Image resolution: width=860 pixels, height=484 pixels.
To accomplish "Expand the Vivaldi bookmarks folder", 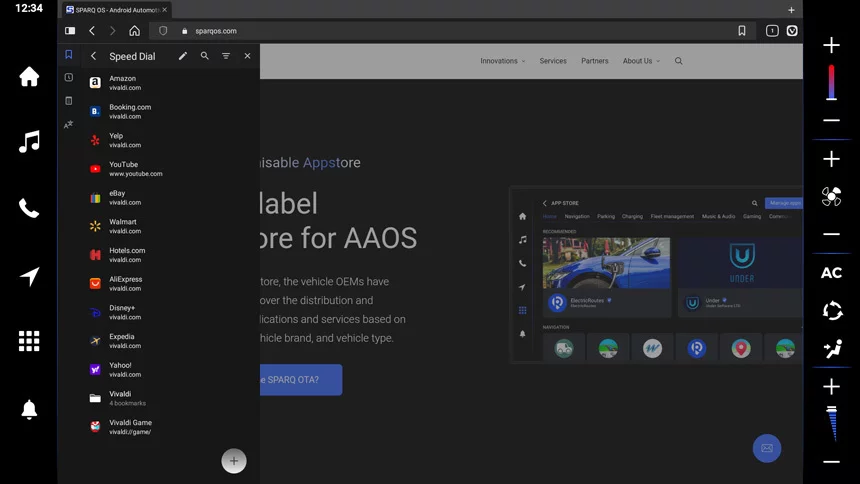I will (171, 398).
